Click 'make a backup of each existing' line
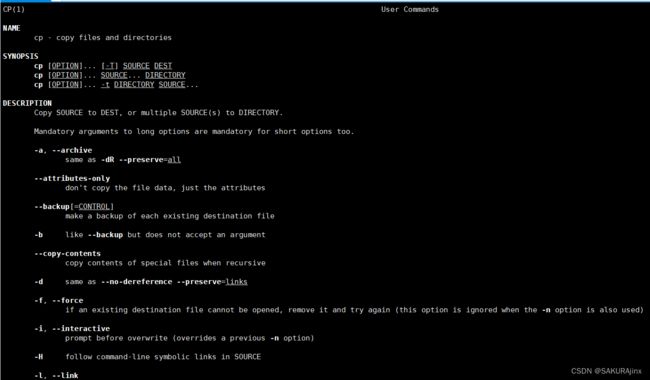 pos(170,216)
